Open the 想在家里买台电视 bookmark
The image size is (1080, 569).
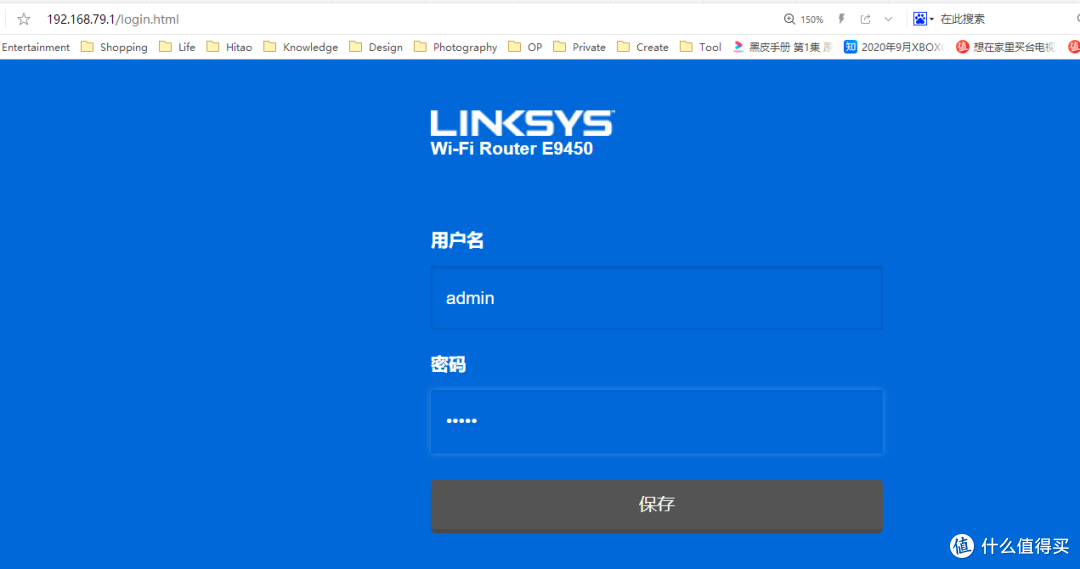click(x=1006, y=47)
